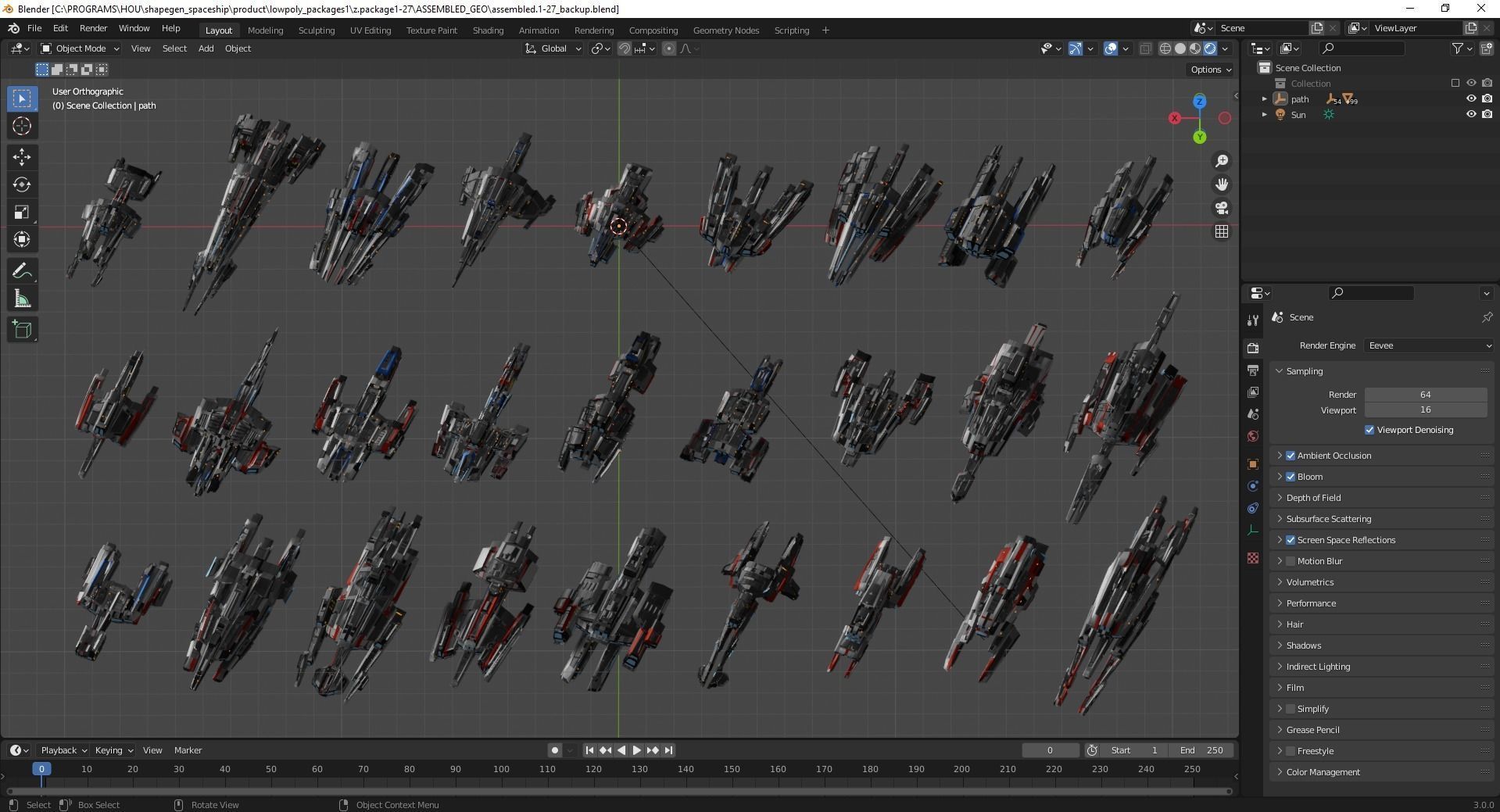
Task: Pin the Scene properties panel
Action: pyautogui.click(x=1487, y=317)
